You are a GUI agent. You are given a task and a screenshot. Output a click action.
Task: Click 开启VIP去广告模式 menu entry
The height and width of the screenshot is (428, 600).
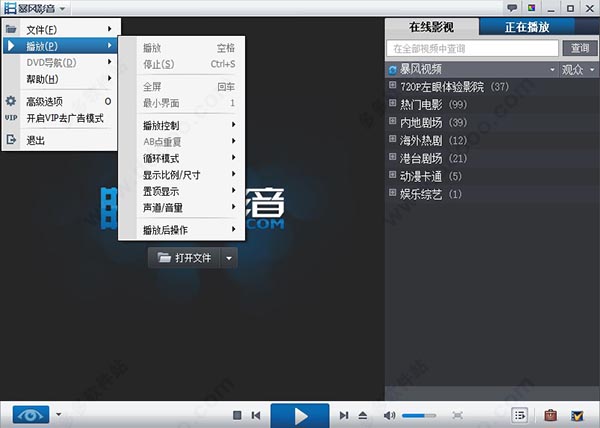point(61,118)
